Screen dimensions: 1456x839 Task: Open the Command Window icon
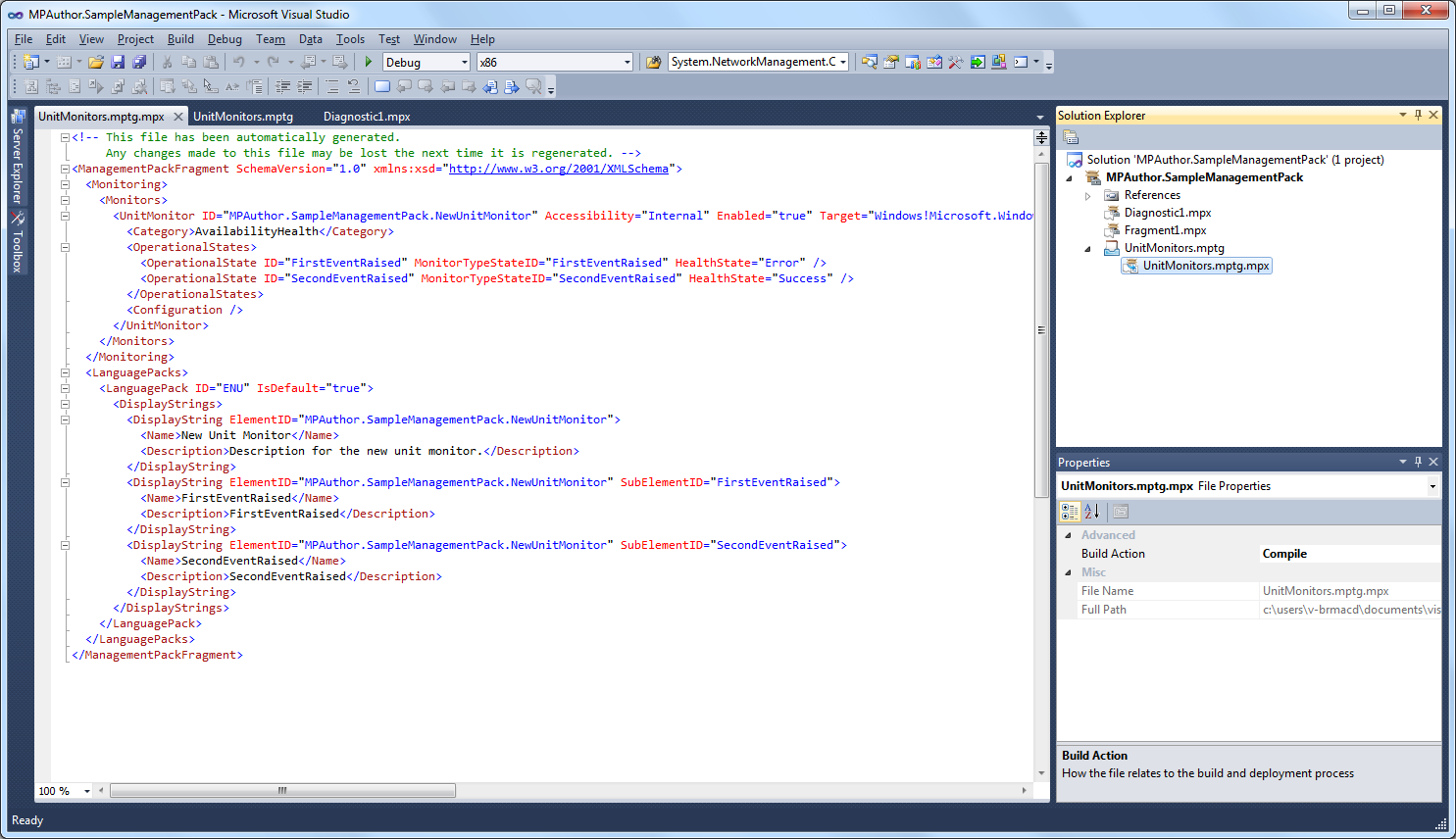[x=1021, y=62]
